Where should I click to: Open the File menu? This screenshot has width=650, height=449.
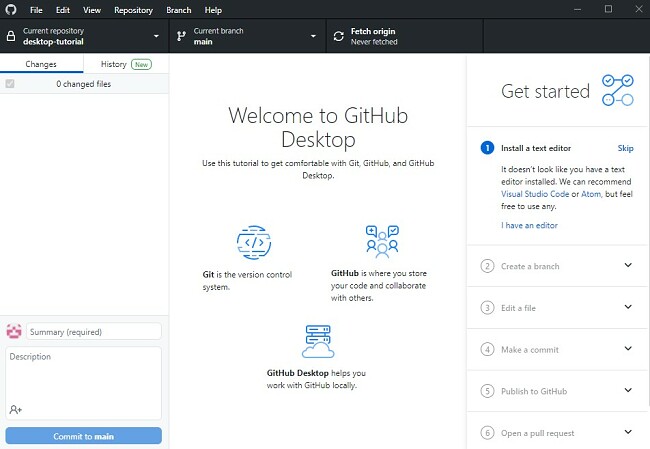36,10
